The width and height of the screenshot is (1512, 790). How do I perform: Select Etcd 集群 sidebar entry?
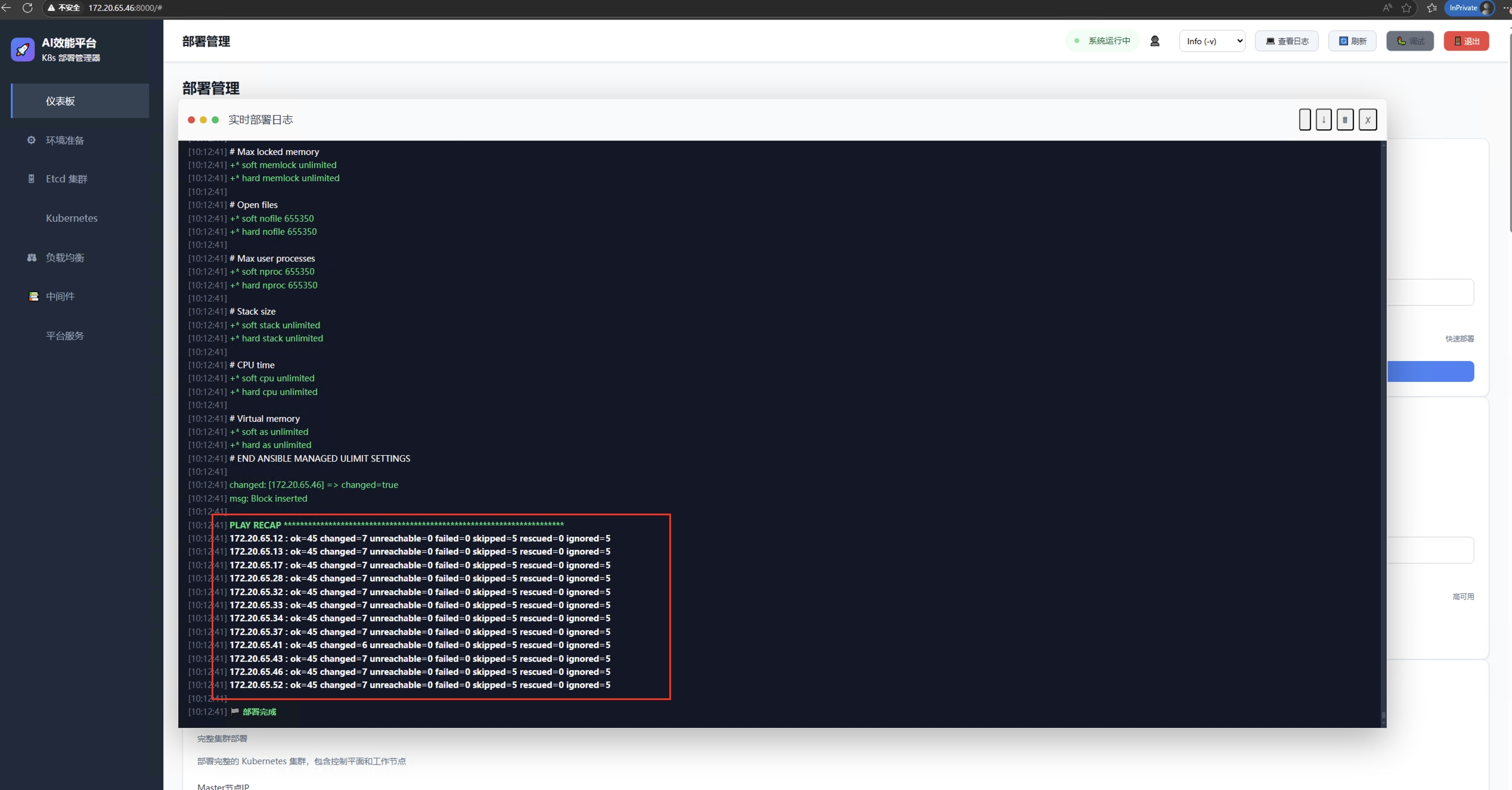click(80, 179)
